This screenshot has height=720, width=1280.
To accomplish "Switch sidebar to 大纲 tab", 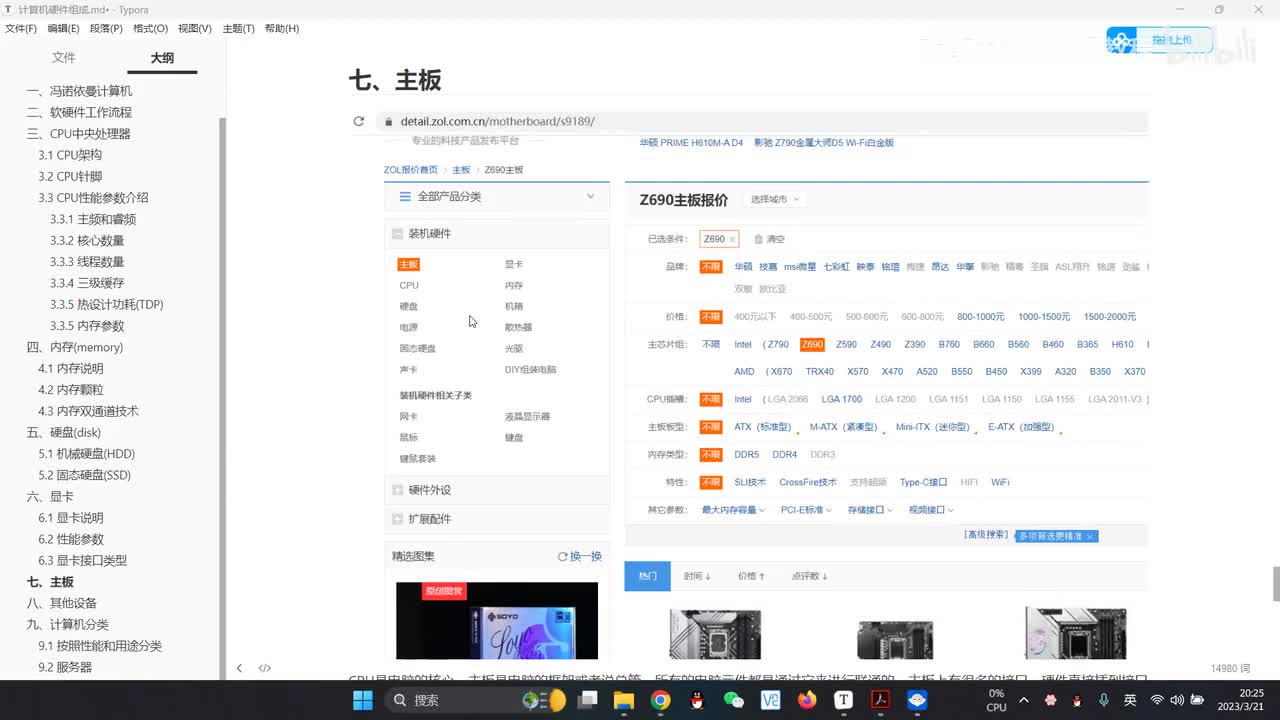I will click(x=162, y=58).
